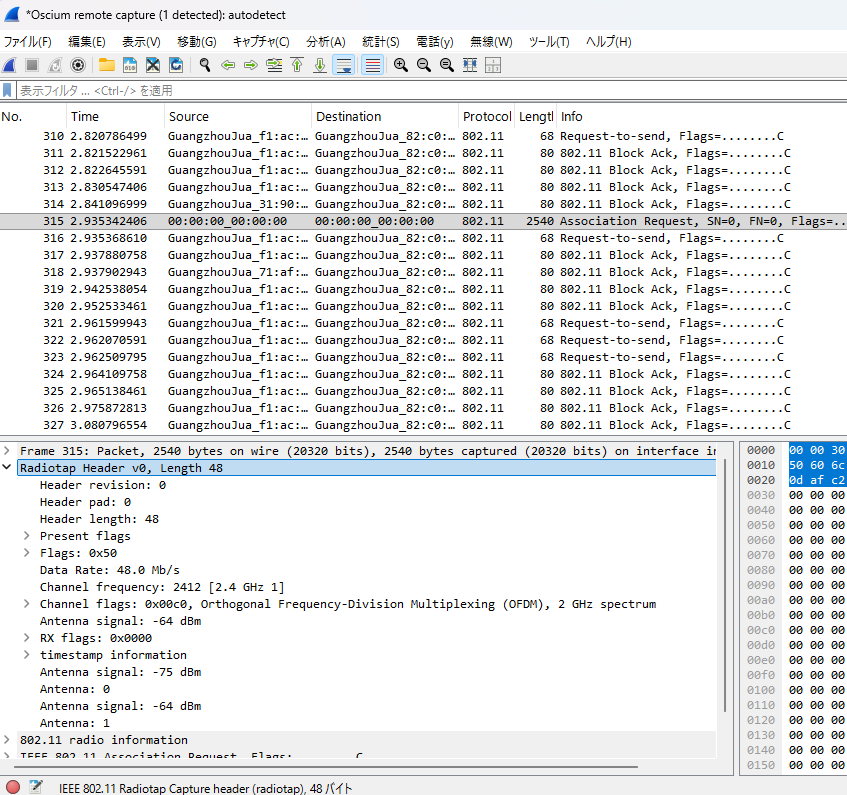The width and height of the screenshot is (847, 795).
Task: Open the 分析(A) menu
Action: tap(326, 42)
